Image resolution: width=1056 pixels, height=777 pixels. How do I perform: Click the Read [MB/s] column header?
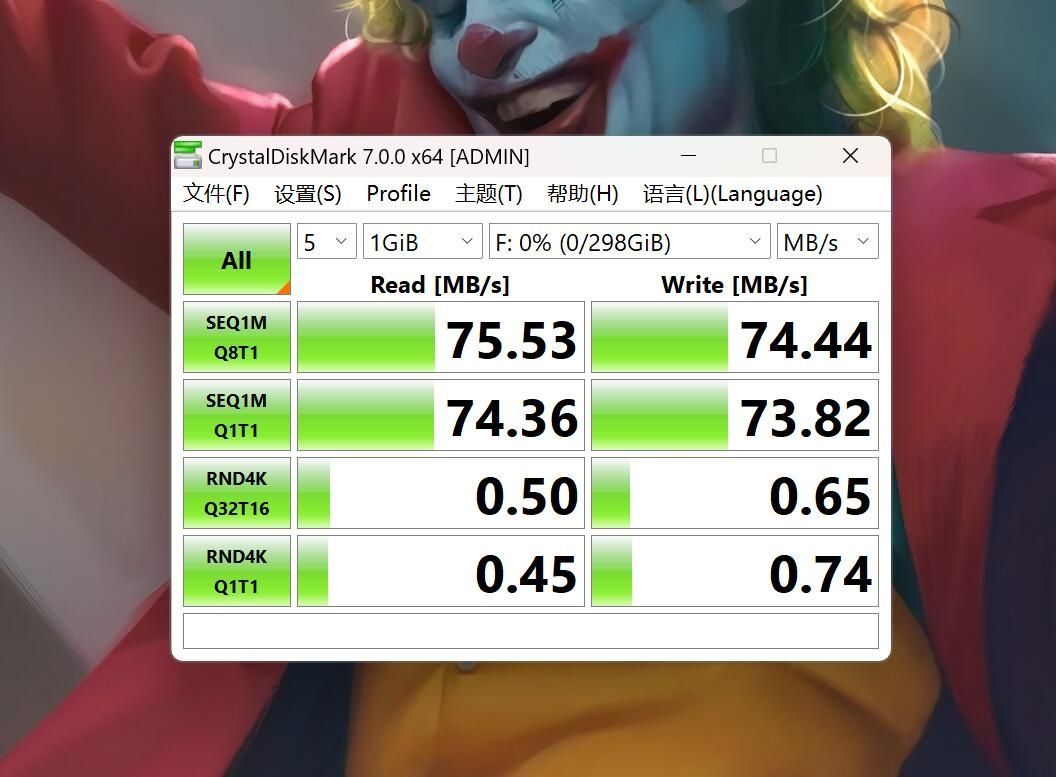click(x=440, y=285)
